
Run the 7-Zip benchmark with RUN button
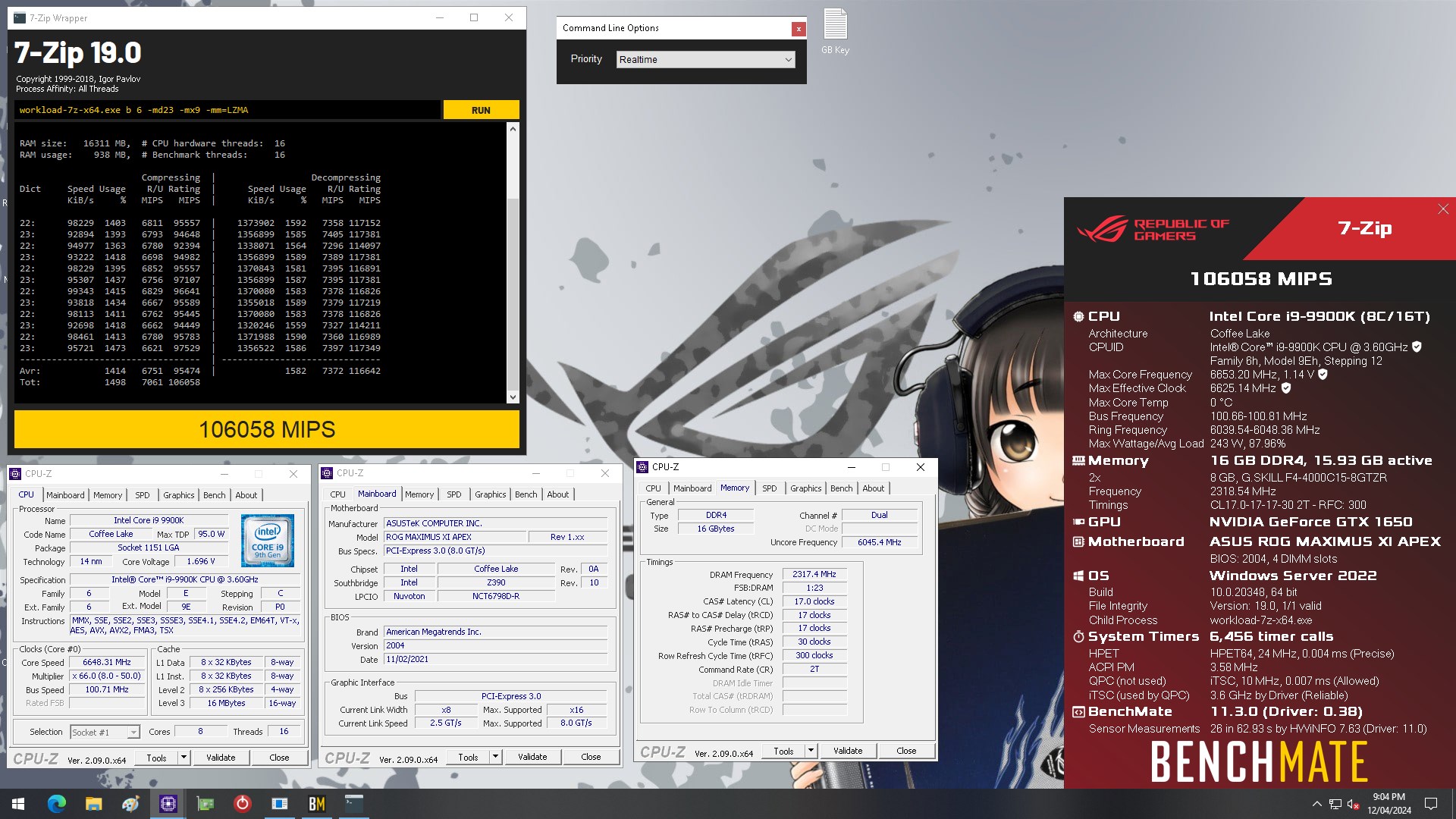tap(481, 110)
